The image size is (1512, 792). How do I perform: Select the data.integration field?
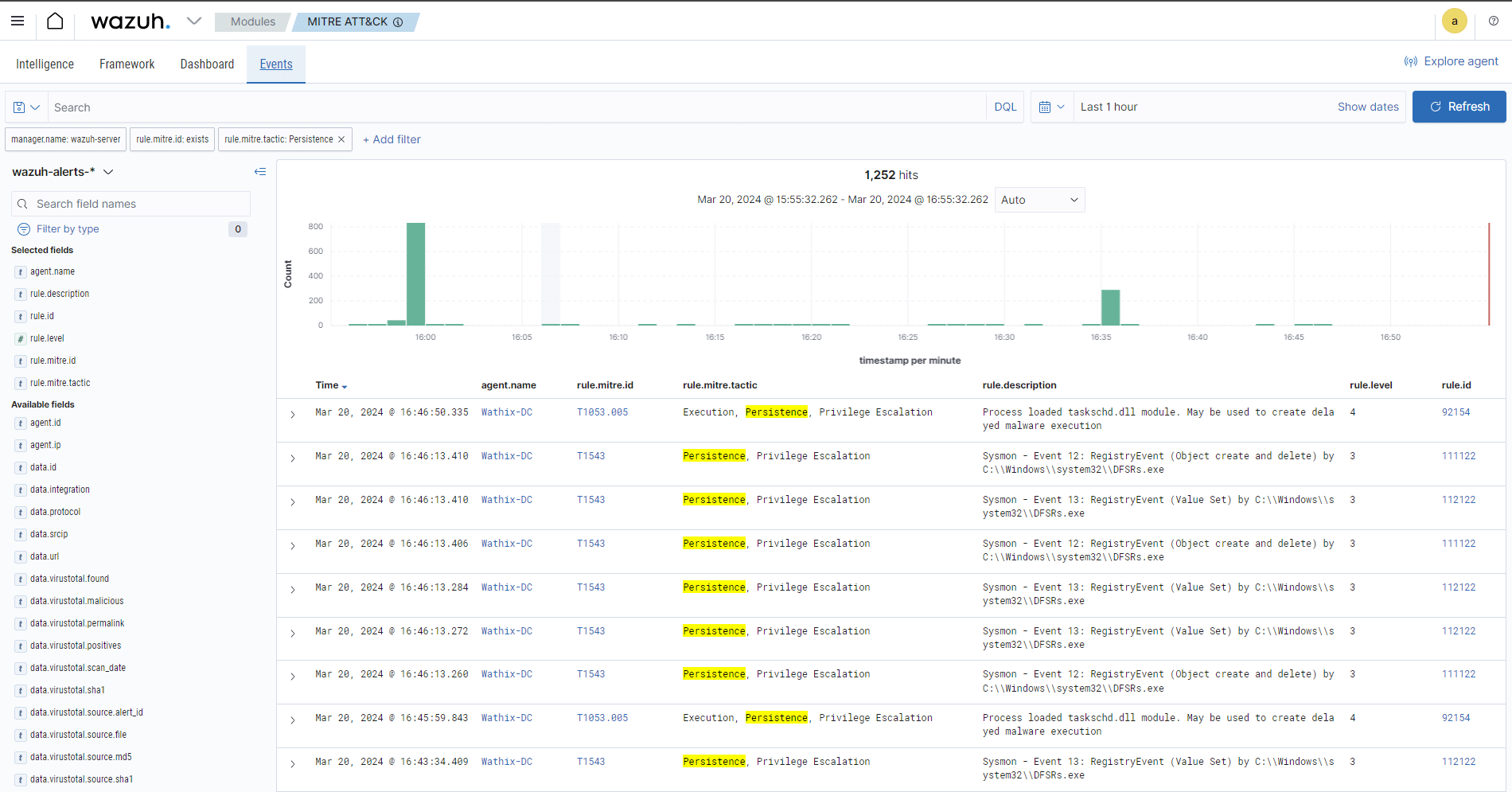pos(60,490)
